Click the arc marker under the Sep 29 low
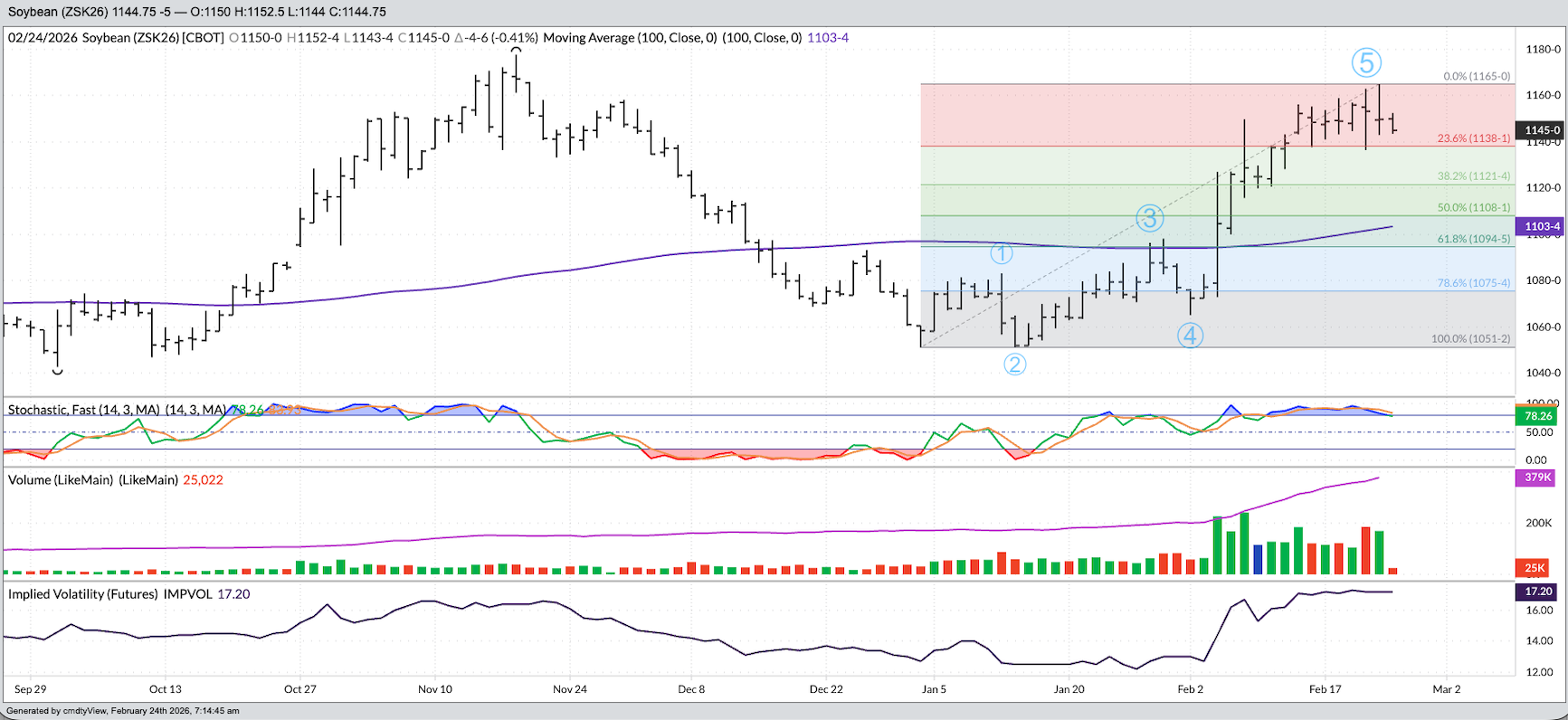 click(58, 371)
